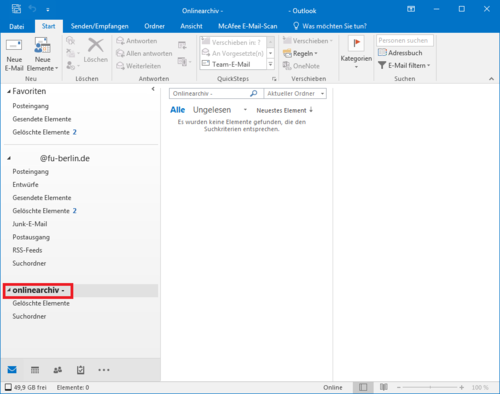Image resolution: width=500 pixels, height=394 pixels.
Task: Open the Verschieben dropdown
Action: pyautogui.click(x=308, y=41)
